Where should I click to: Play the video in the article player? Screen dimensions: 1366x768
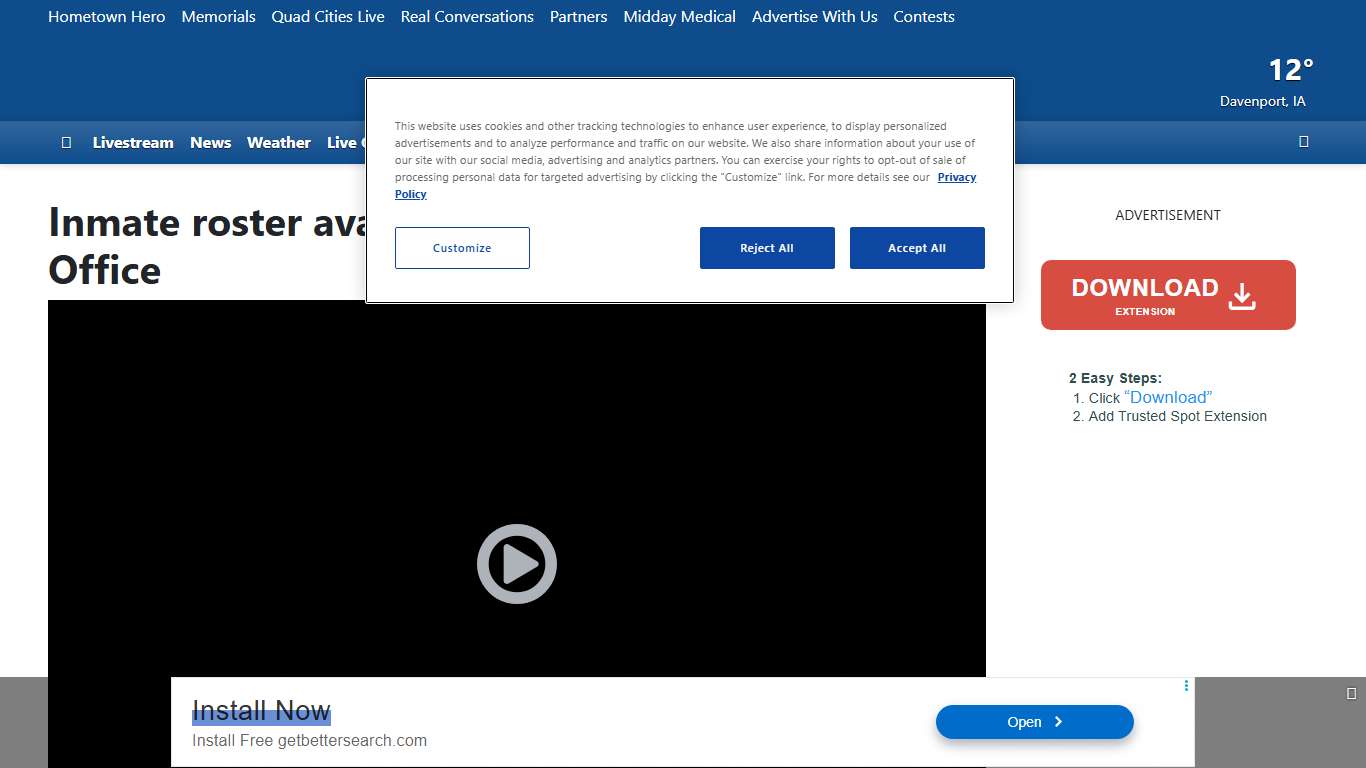coord(516,564)
